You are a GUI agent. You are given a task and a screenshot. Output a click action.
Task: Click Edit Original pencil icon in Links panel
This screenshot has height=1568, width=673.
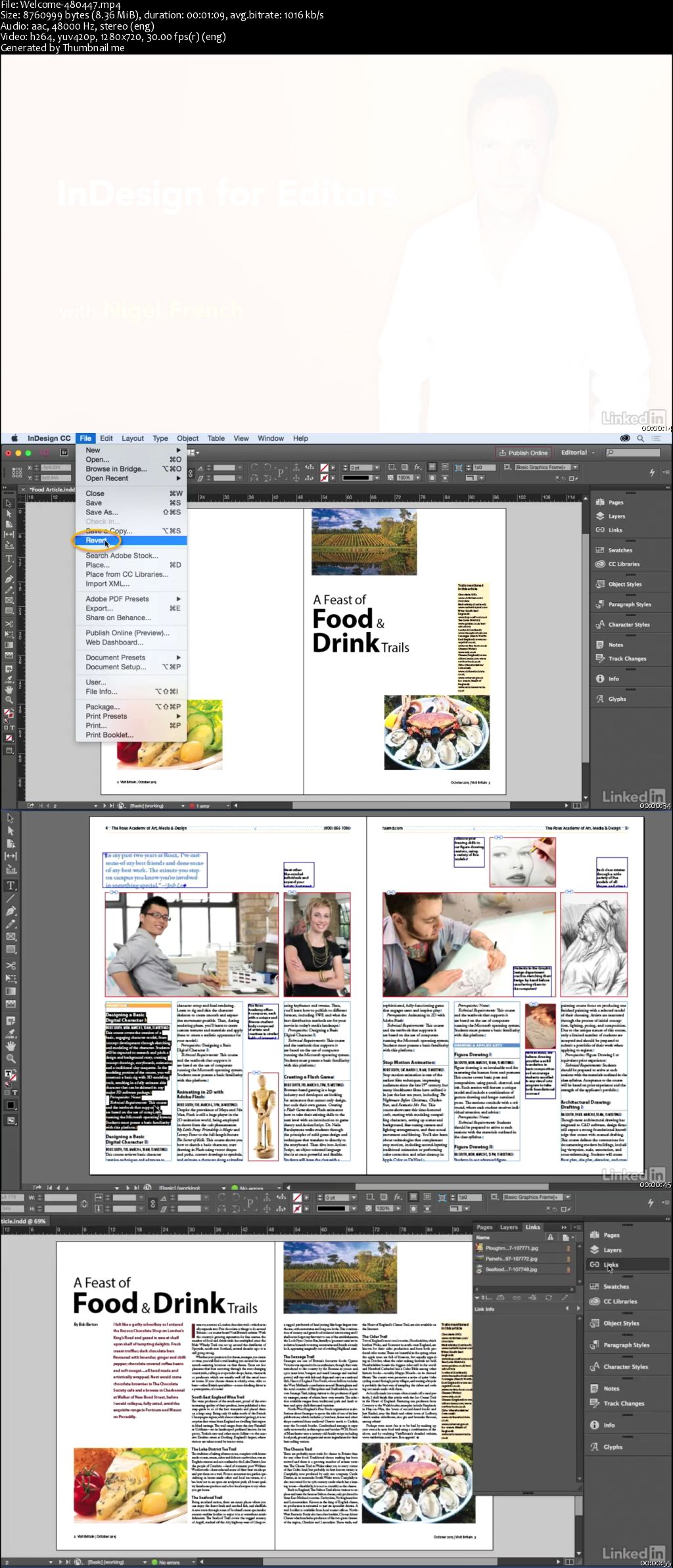click(565, 1297)
